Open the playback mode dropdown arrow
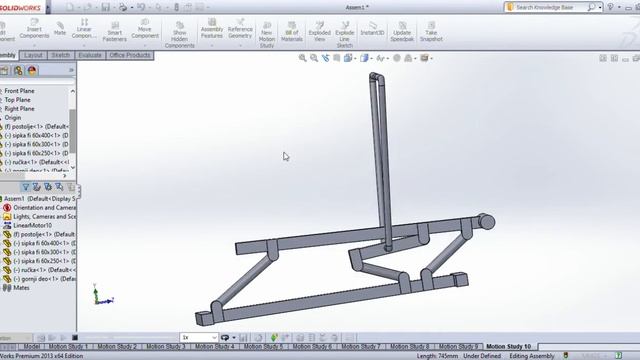 (x=234, y=338)
